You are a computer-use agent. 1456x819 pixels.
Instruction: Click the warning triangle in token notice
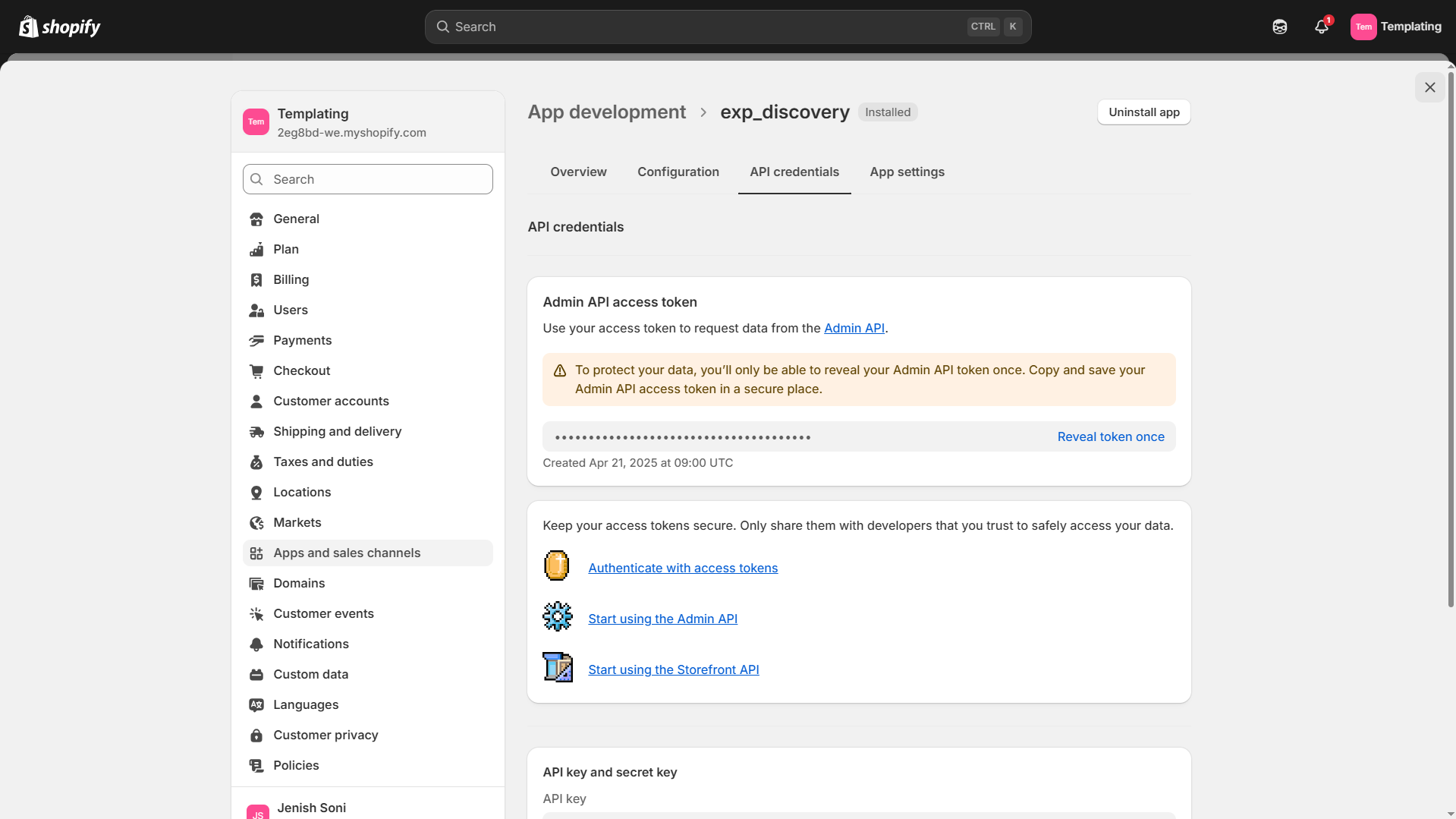click(x=560, y=371)
